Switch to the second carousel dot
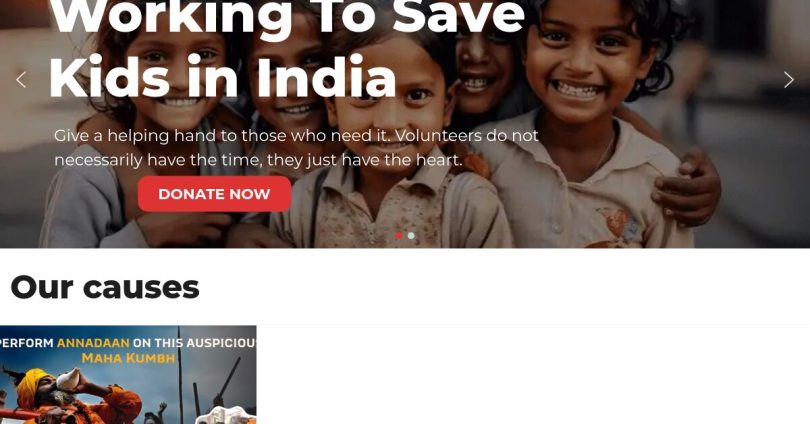The image size is (810, 424). (411, 235)
